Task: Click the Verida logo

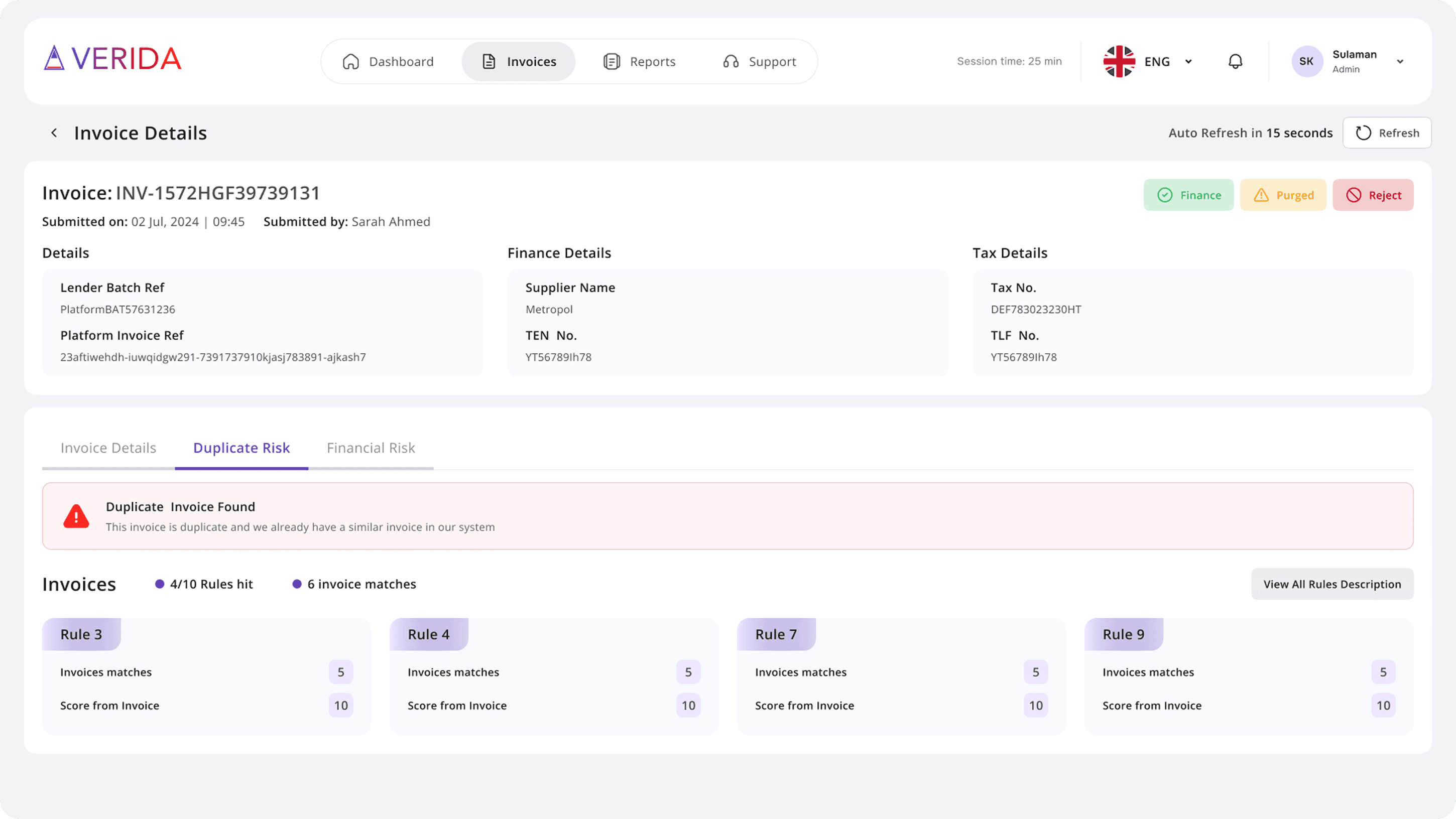Action: point(112,59)
